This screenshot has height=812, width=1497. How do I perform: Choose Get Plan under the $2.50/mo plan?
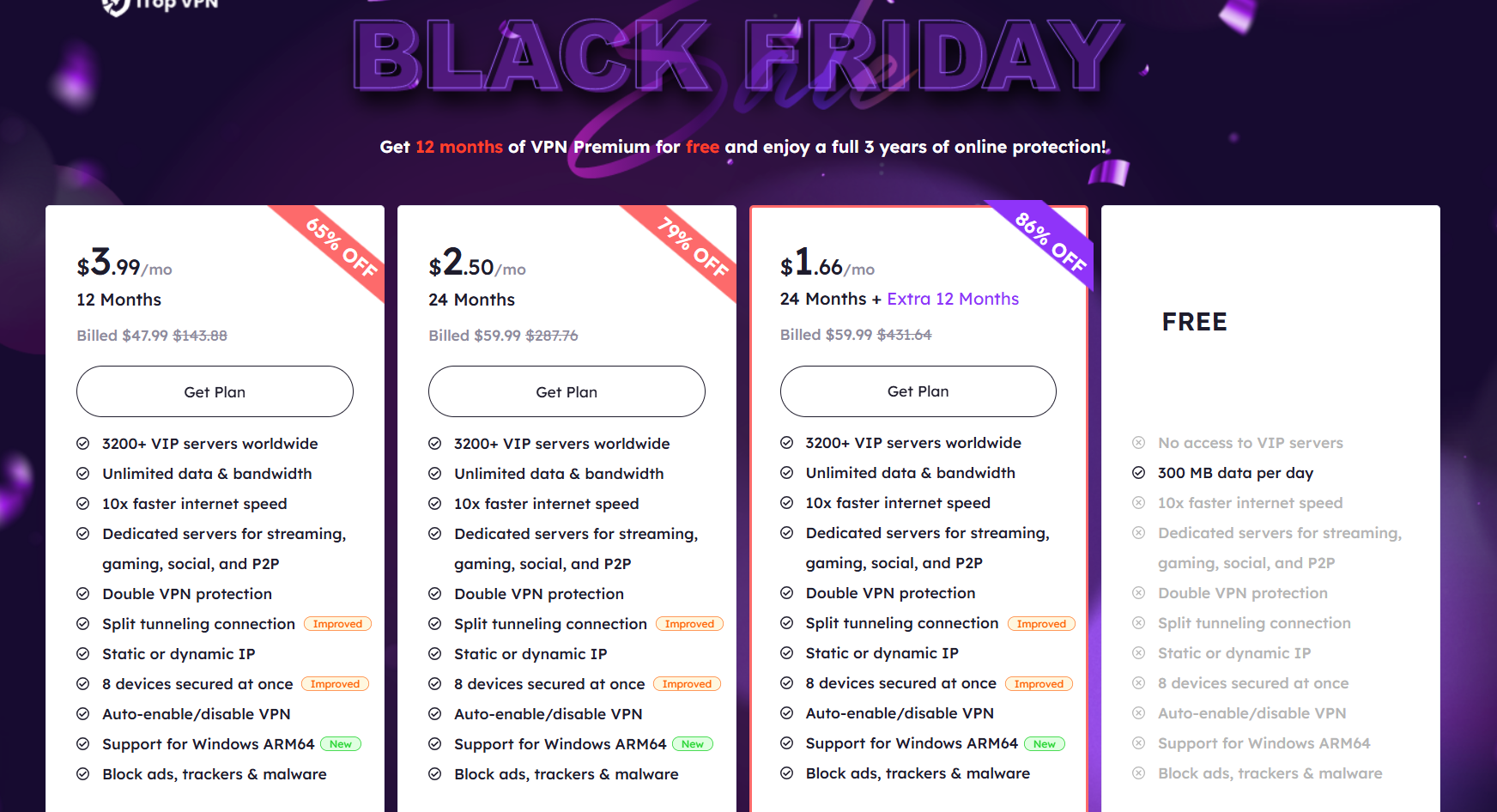[x=567, y=391]
